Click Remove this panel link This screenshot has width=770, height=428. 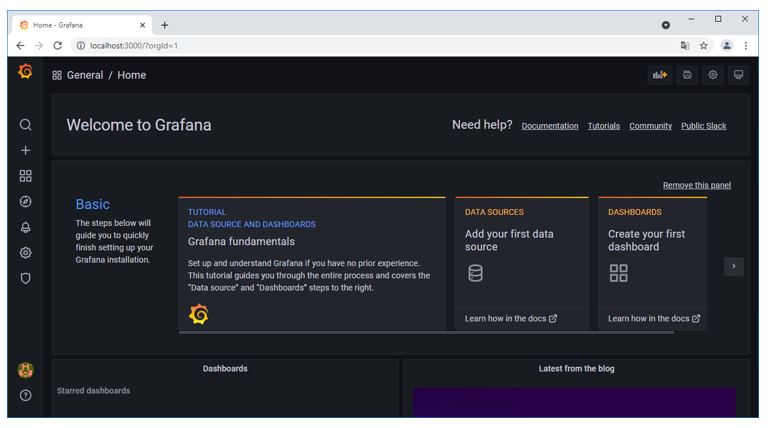click(696, 185)
